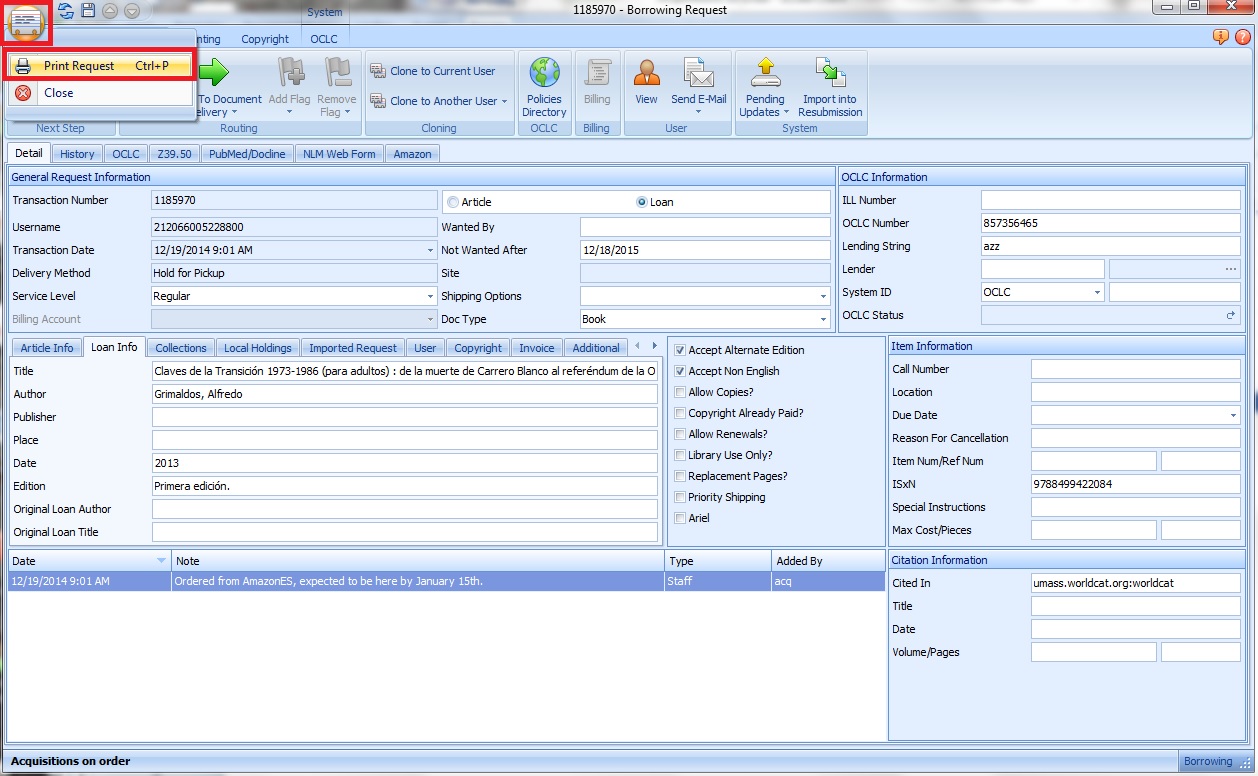Choose Close in the application menu
1258x776 pixels.
pos(58,93)
